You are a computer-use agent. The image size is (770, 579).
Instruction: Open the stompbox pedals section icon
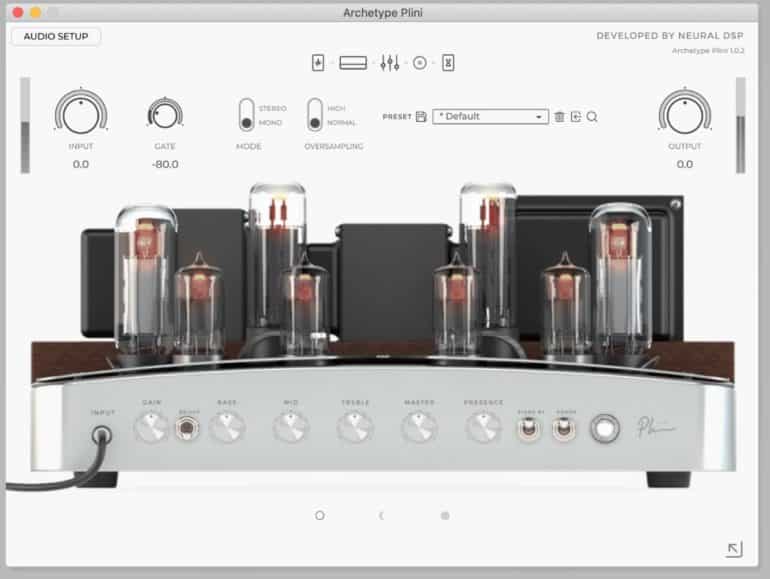click(318, 63)
